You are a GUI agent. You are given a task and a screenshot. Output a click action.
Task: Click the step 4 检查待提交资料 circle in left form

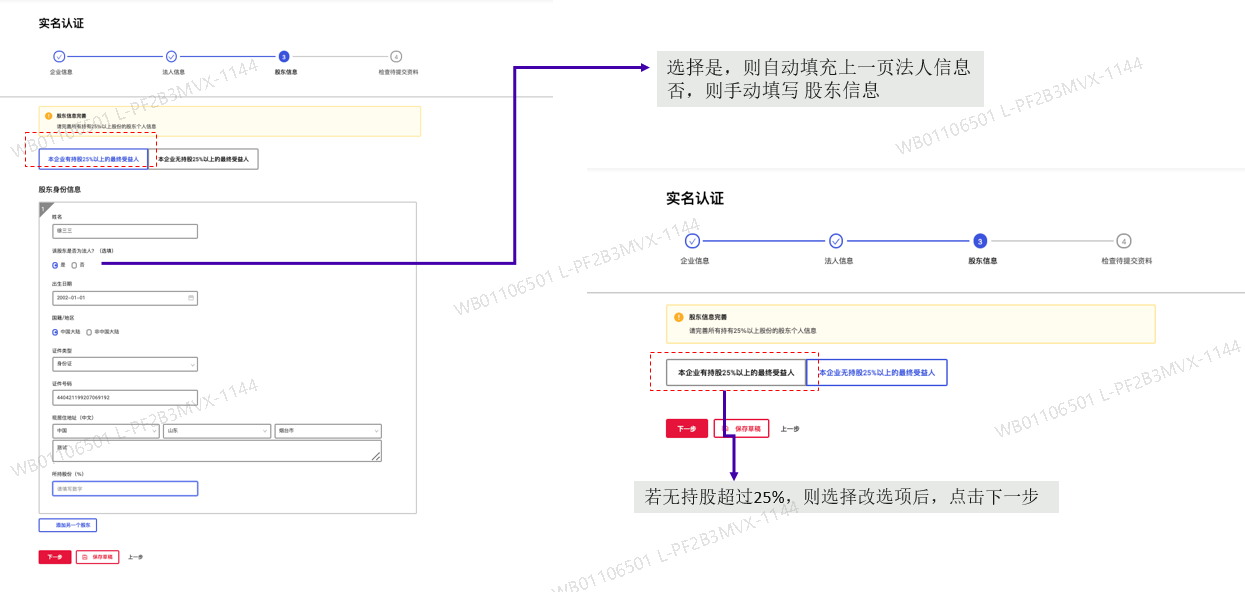coord(397,57)
